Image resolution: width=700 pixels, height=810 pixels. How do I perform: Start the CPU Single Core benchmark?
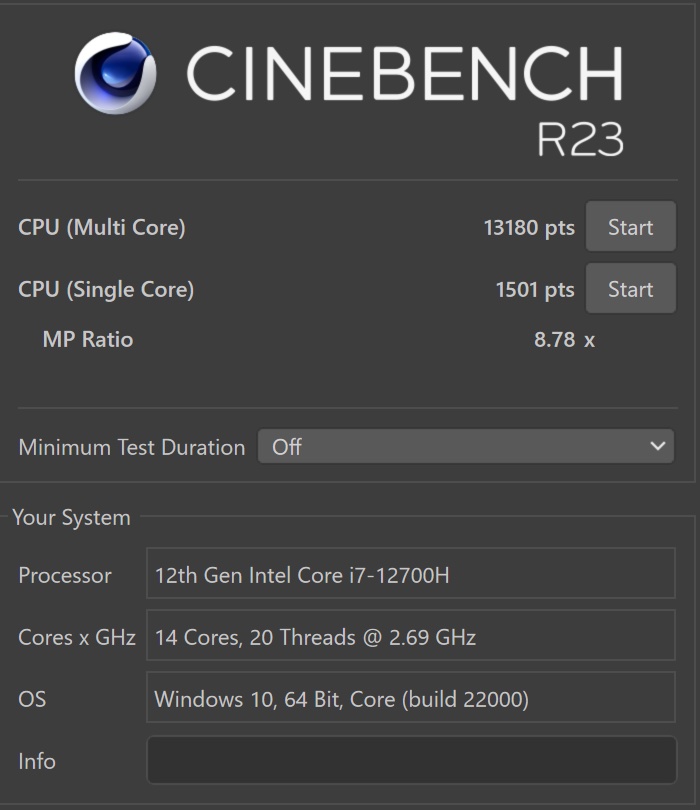pos(630,289)
